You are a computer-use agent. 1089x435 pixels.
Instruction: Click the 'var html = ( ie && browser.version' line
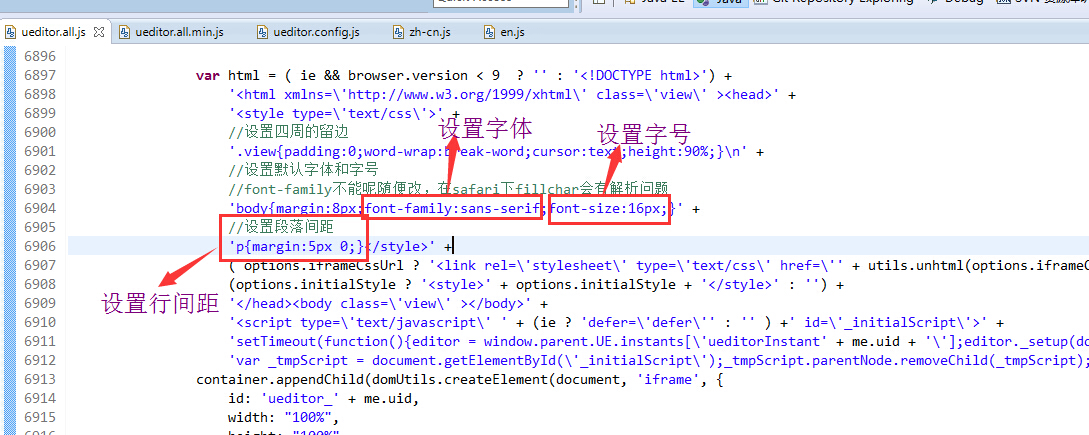[464, 75]
